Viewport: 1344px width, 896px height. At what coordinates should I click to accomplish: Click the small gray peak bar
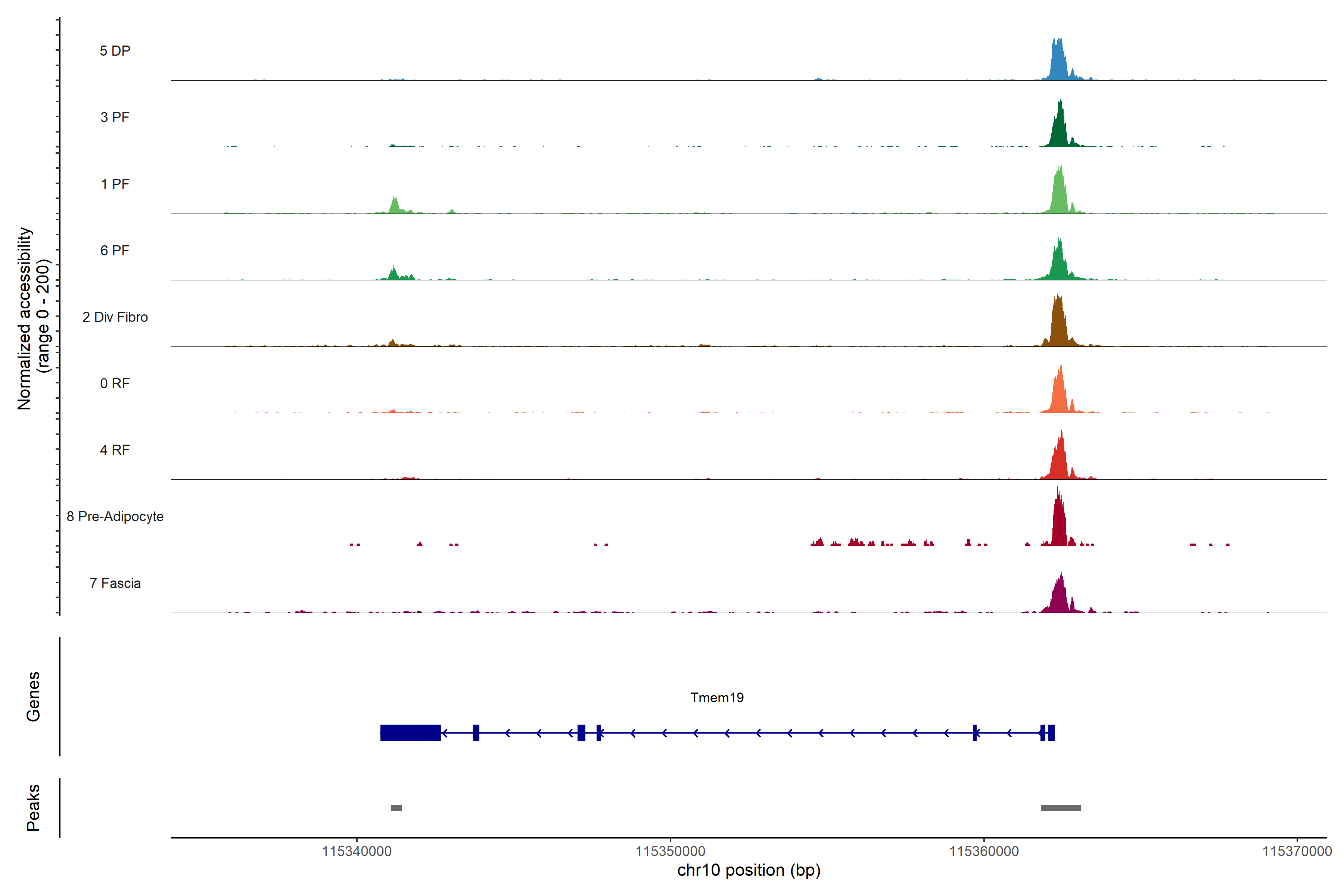click(396, 808)
